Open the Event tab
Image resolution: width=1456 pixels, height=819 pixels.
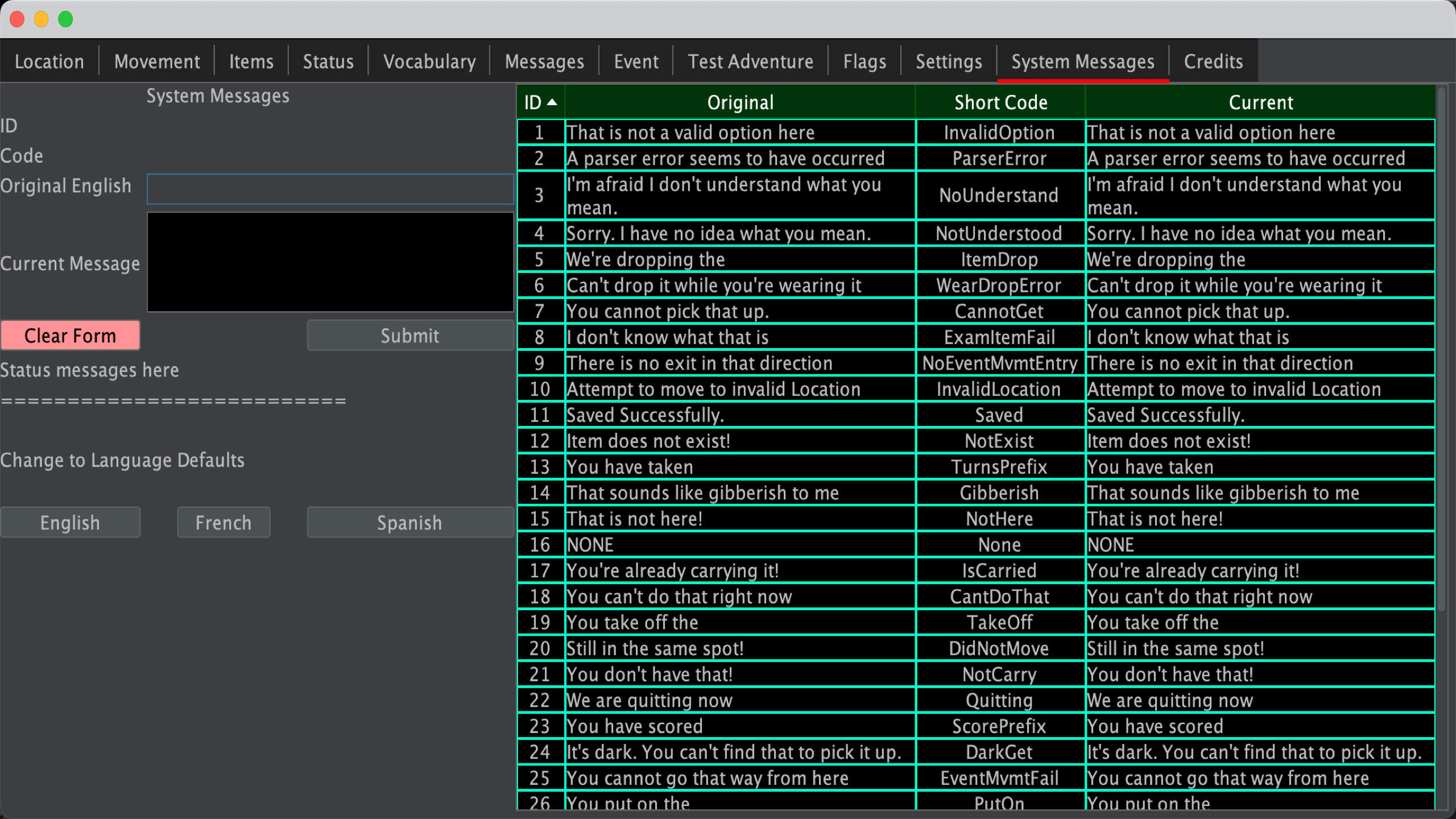point(635,61)
